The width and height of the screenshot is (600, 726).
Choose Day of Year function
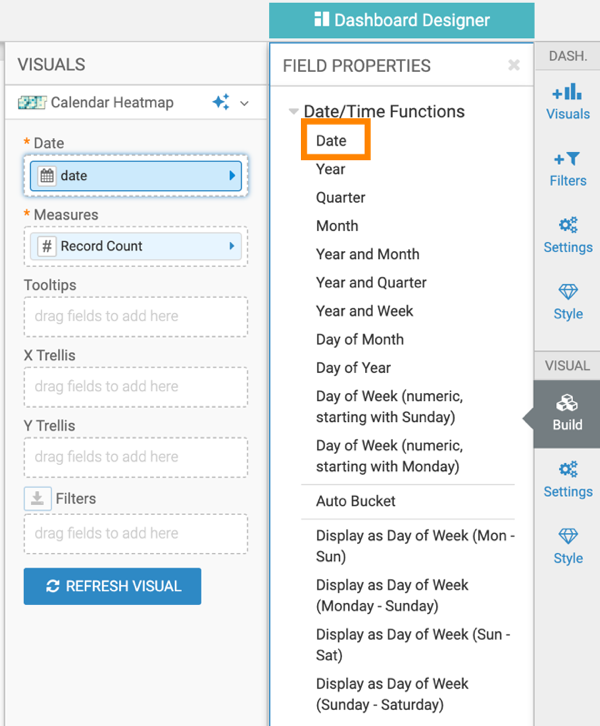pyautogui.click(x=353, y=367)
